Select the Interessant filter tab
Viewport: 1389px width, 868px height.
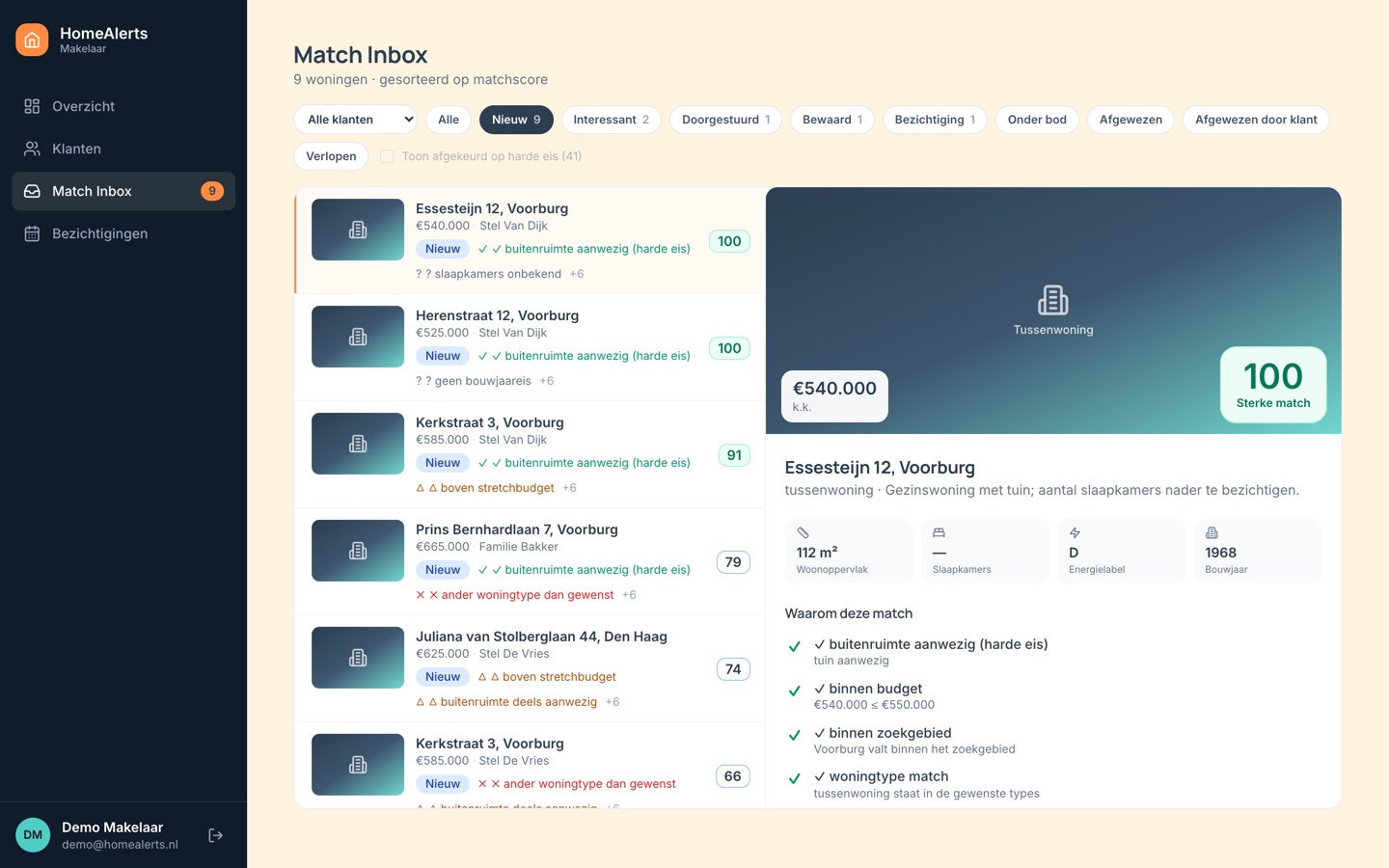(612, 120)
